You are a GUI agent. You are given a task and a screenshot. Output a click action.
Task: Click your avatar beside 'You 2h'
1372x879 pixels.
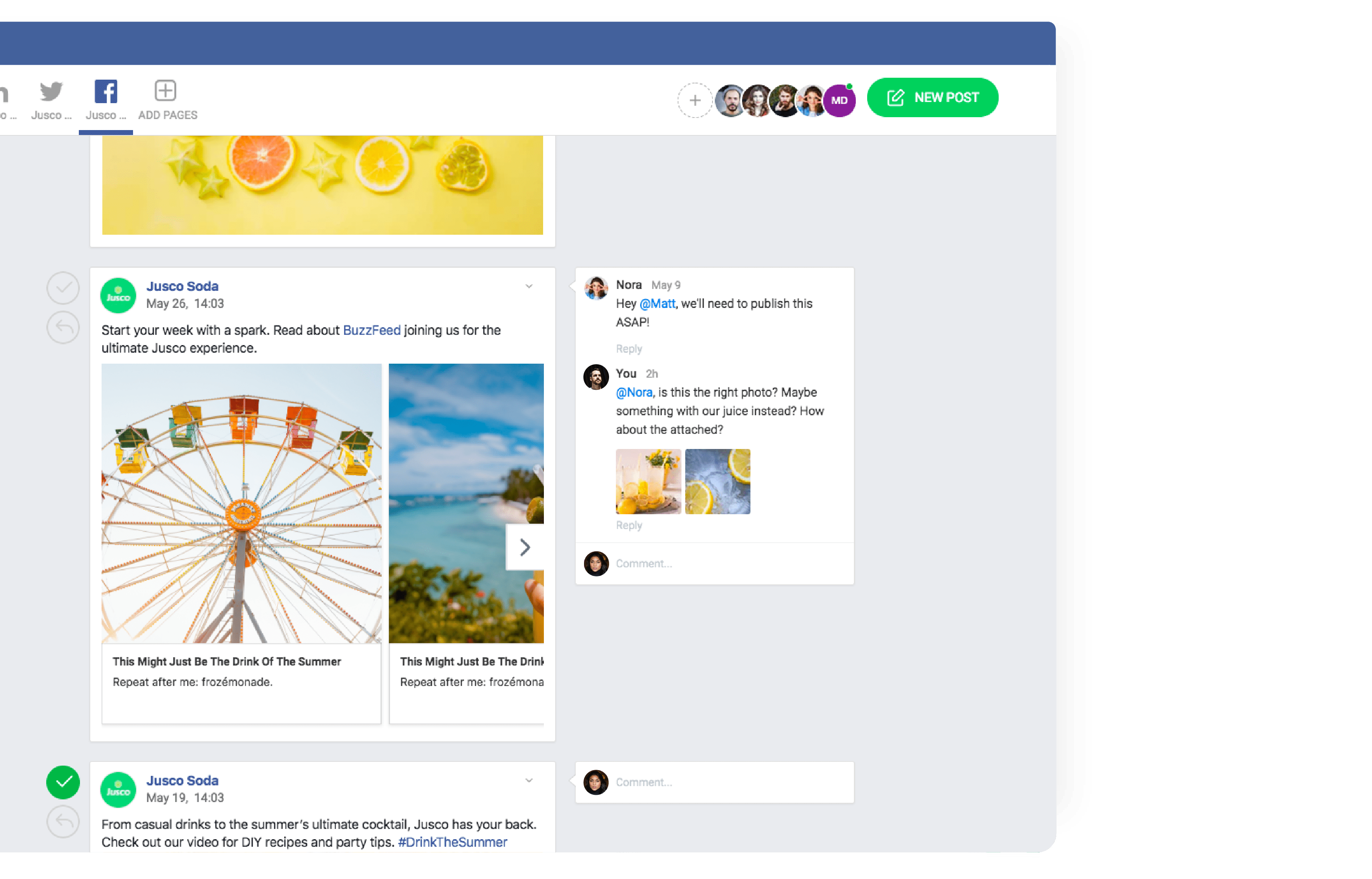point(595,377)
